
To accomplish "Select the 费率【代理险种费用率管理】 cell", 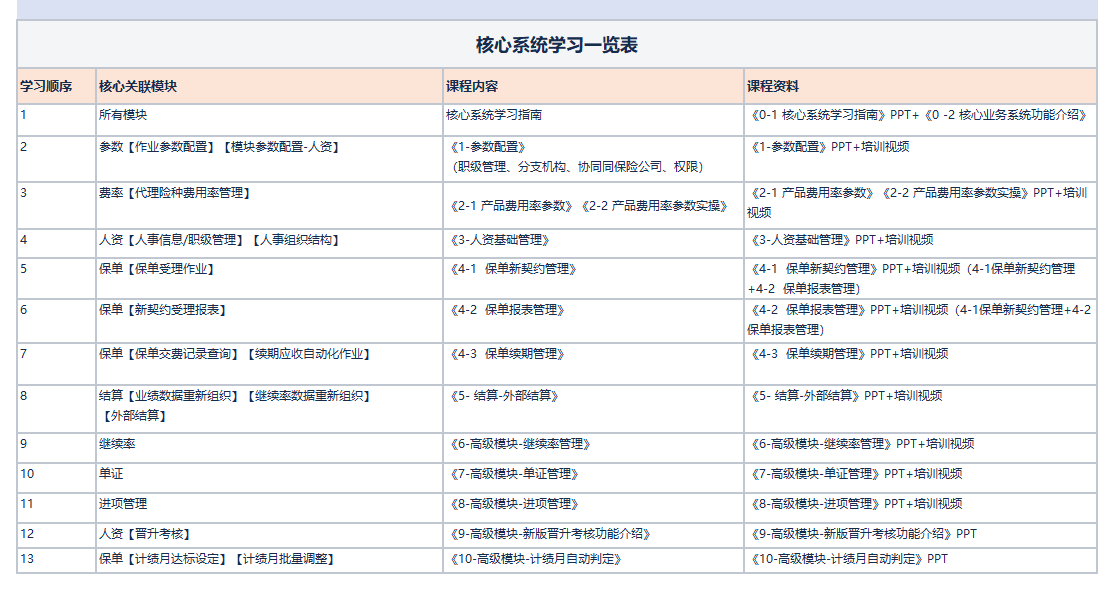I will (174, 193).
